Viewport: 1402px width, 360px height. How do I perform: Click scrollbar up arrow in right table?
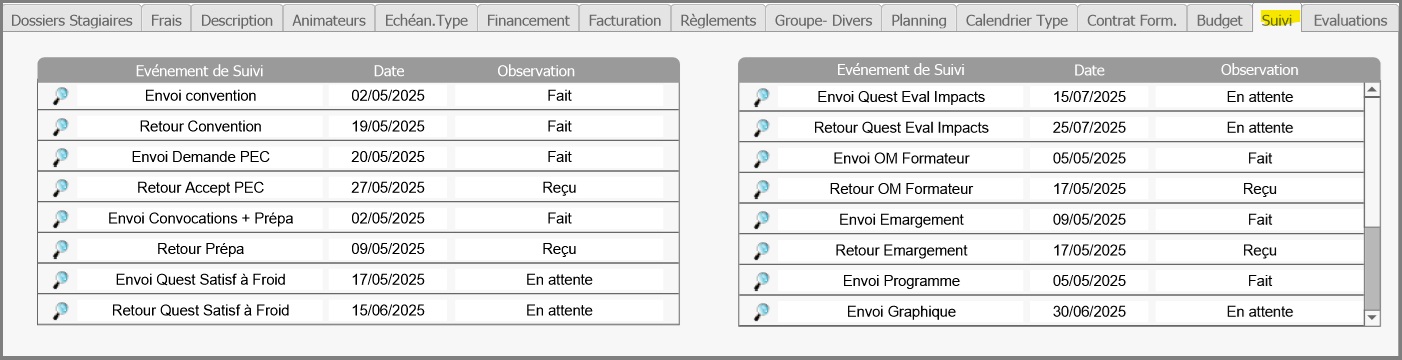tap(1372, 90)
